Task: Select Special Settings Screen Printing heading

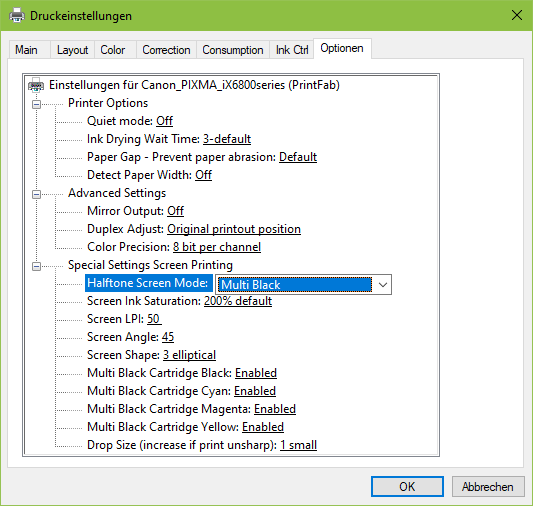Action: pyautogui.click(x=150, y=265)
